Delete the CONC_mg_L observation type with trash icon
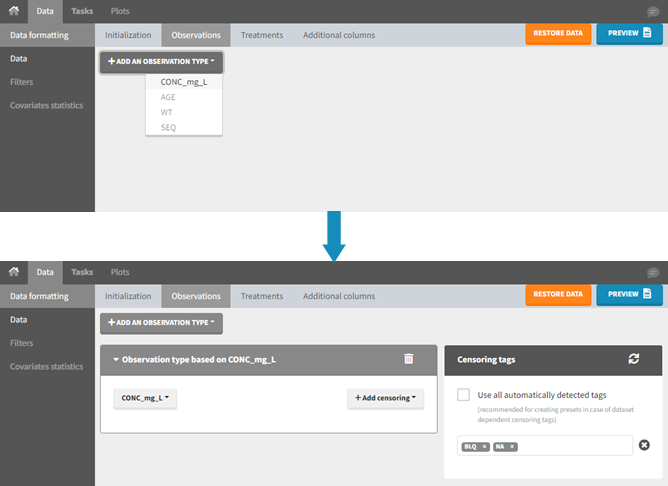Viewport: 668px width, 486px height. [x=408, y=359]
